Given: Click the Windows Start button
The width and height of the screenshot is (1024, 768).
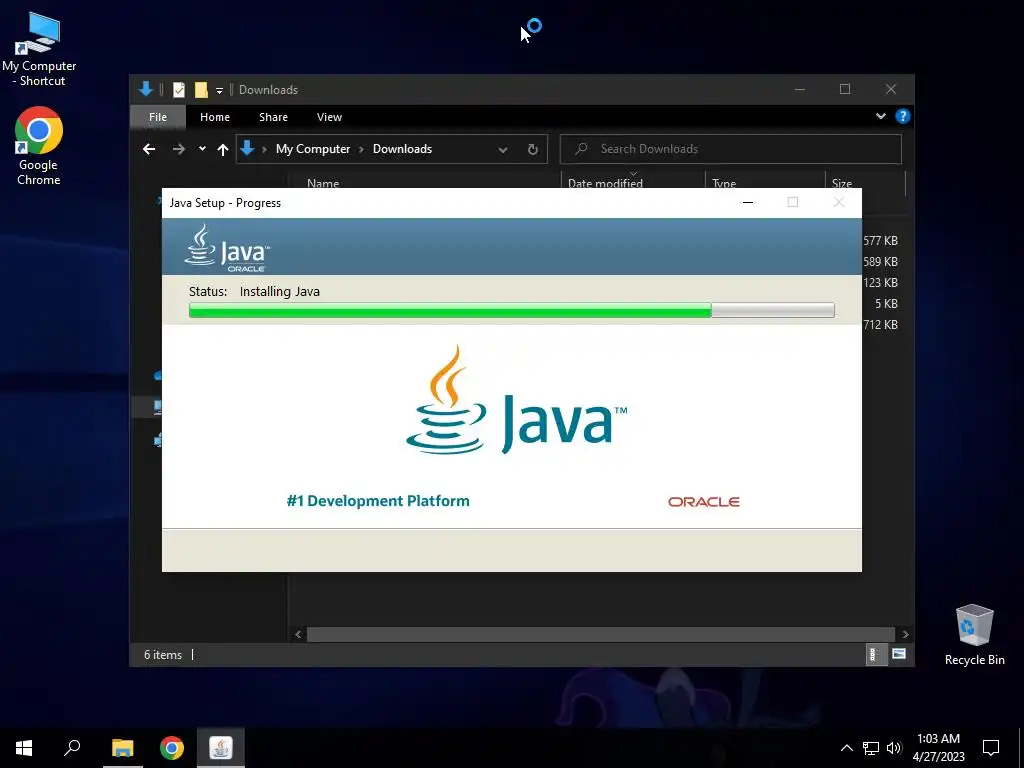Looking at the screenshot, I should pos(24,748).
